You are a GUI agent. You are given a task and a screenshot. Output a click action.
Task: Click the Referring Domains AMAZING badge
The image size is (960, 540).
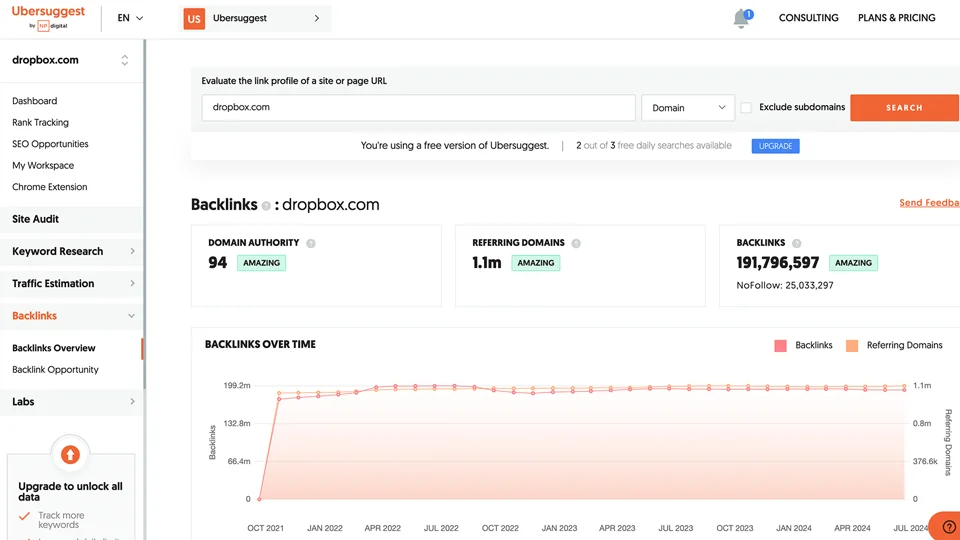[x=536, y=263]
